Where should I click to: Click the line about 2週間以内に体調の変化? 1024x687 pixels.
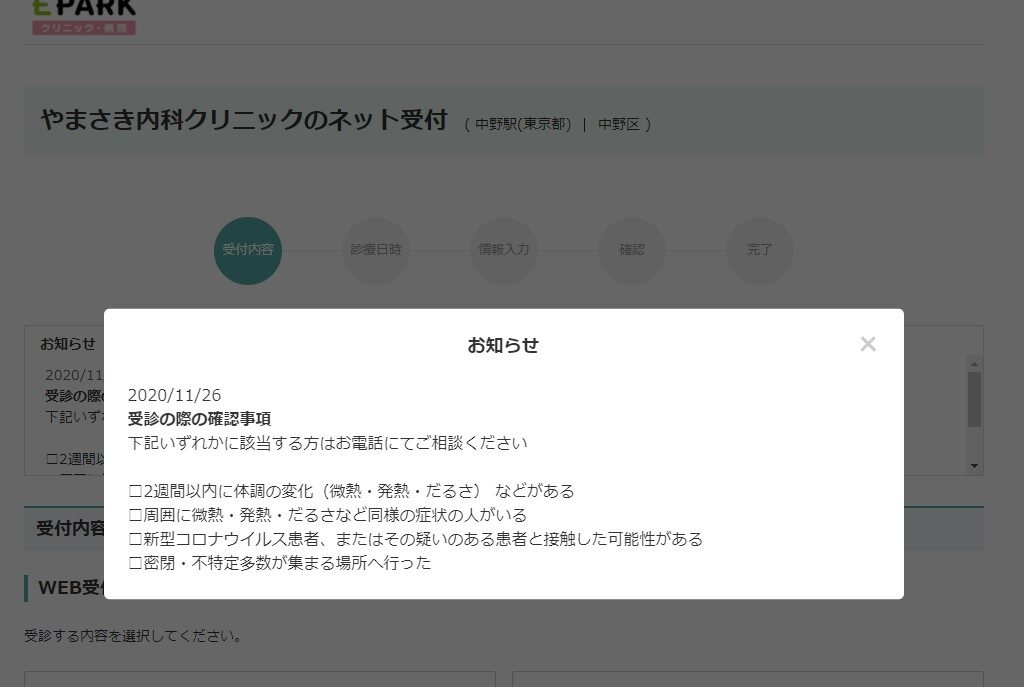351,490
